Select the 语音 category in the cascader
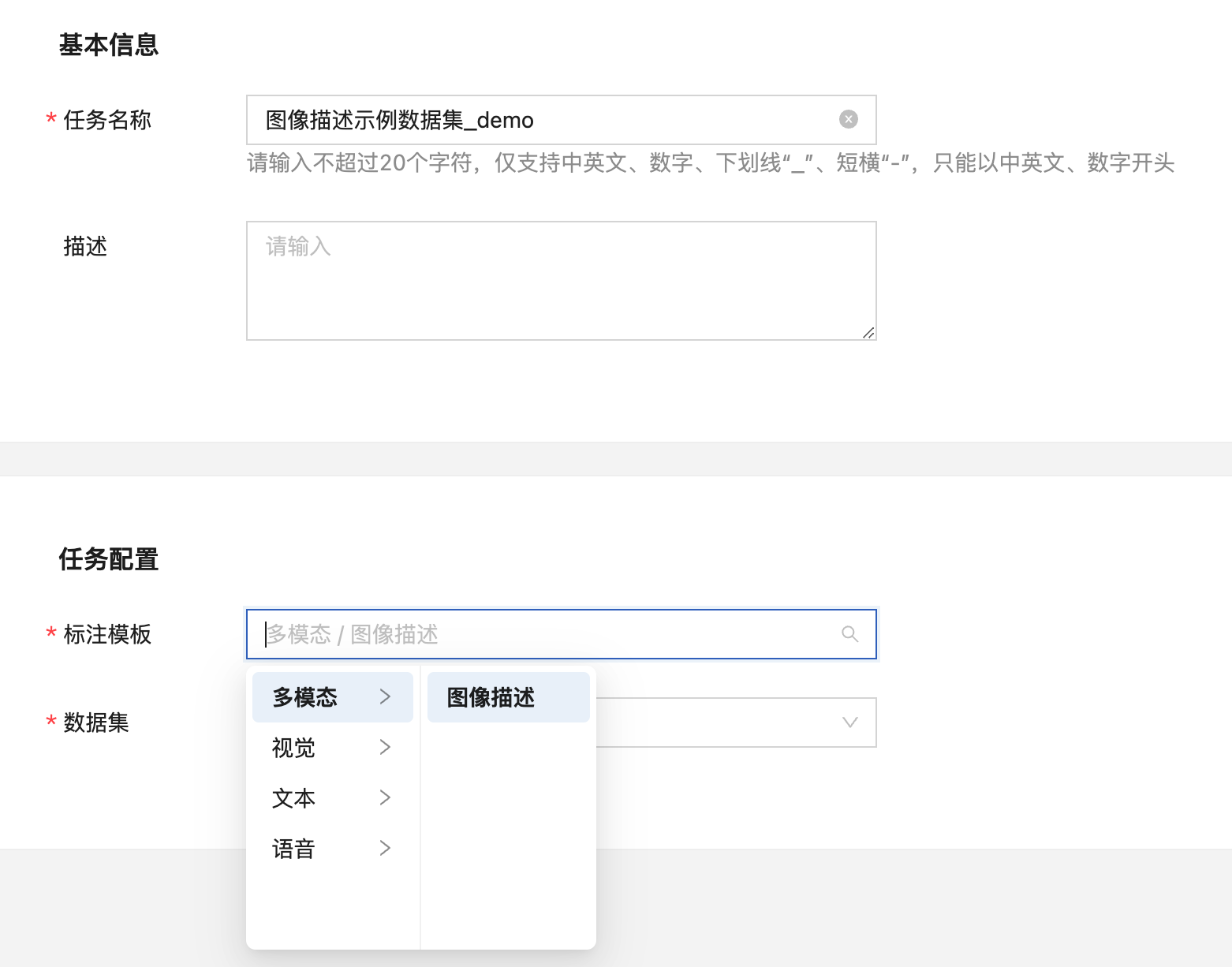 pyautogui.click(x=333, y=849)
